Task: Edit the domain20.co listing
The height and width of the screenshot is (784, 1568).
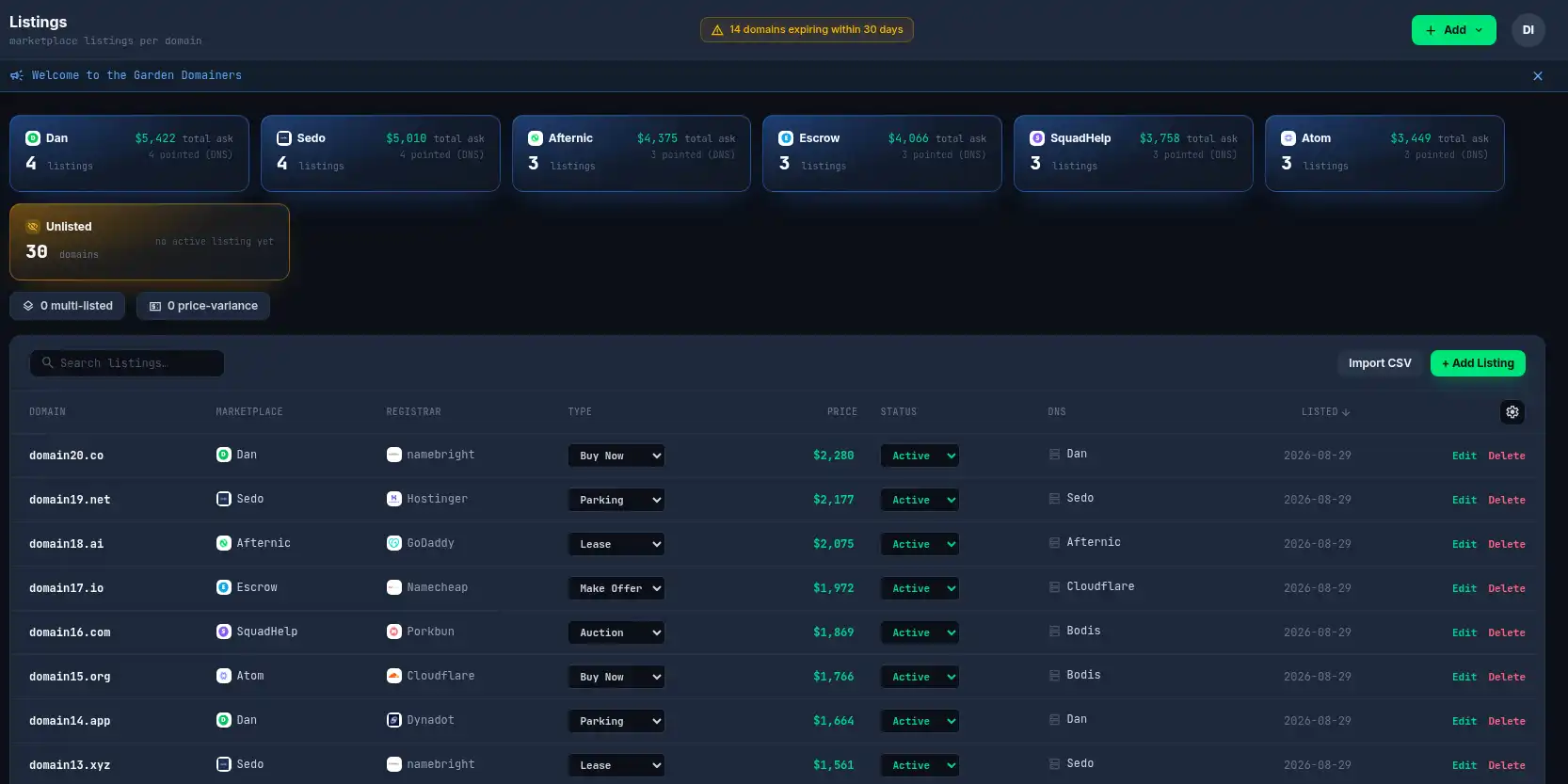Action: point(1464,456)
